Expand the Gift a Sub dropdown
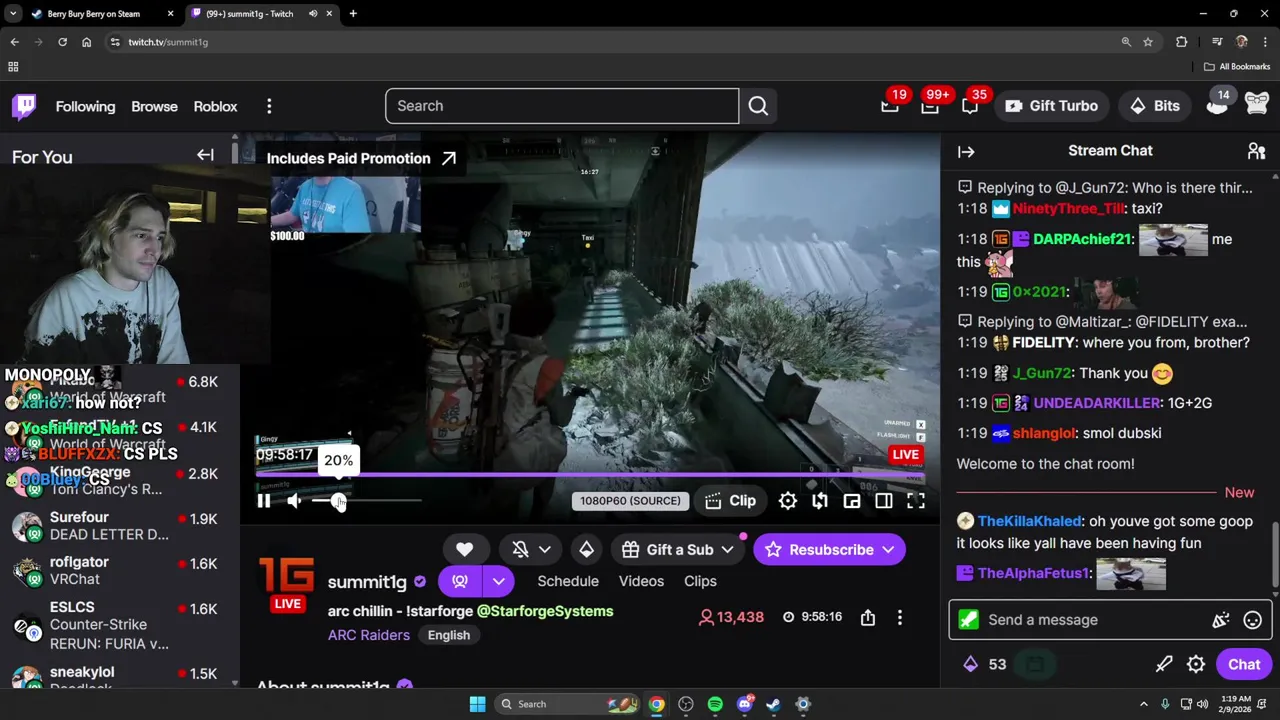Screen dimensions: 1280x720 (727, 550)
